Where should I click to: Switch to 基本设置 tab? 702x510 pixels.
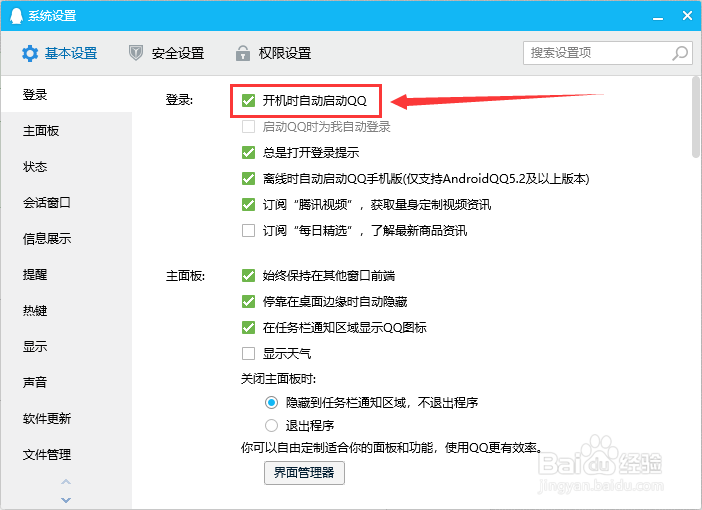point(60,53)
